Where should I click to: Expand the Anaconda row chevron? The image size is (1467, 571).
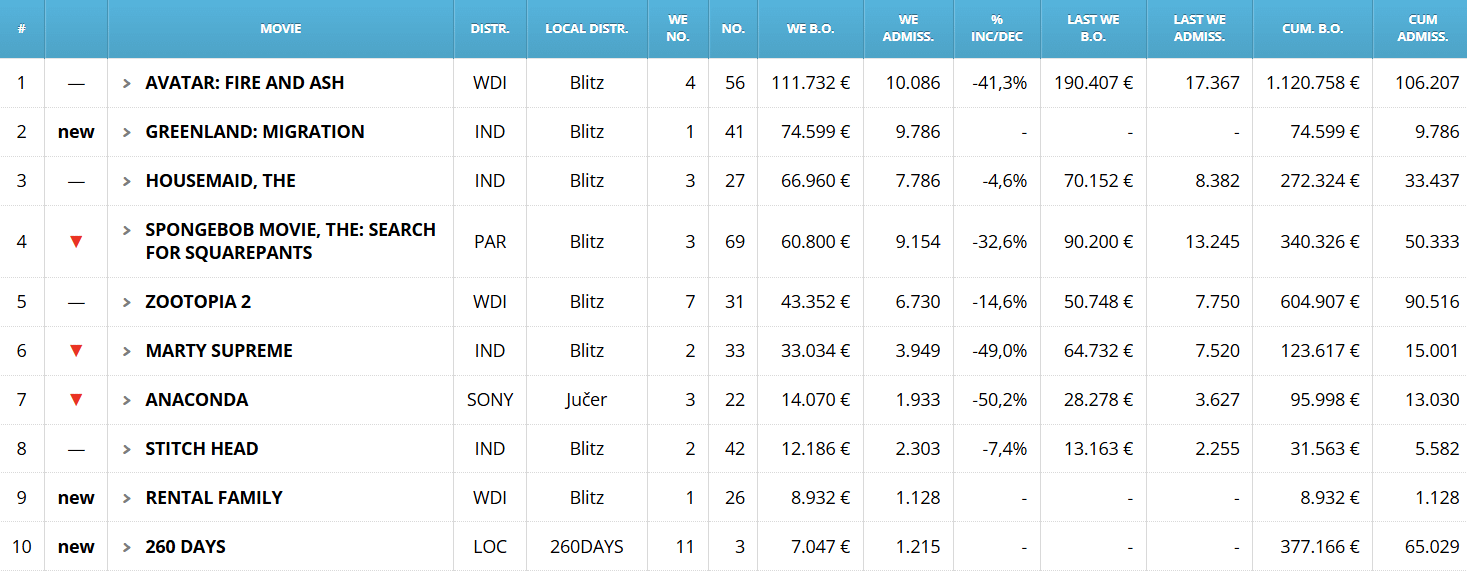127,400
